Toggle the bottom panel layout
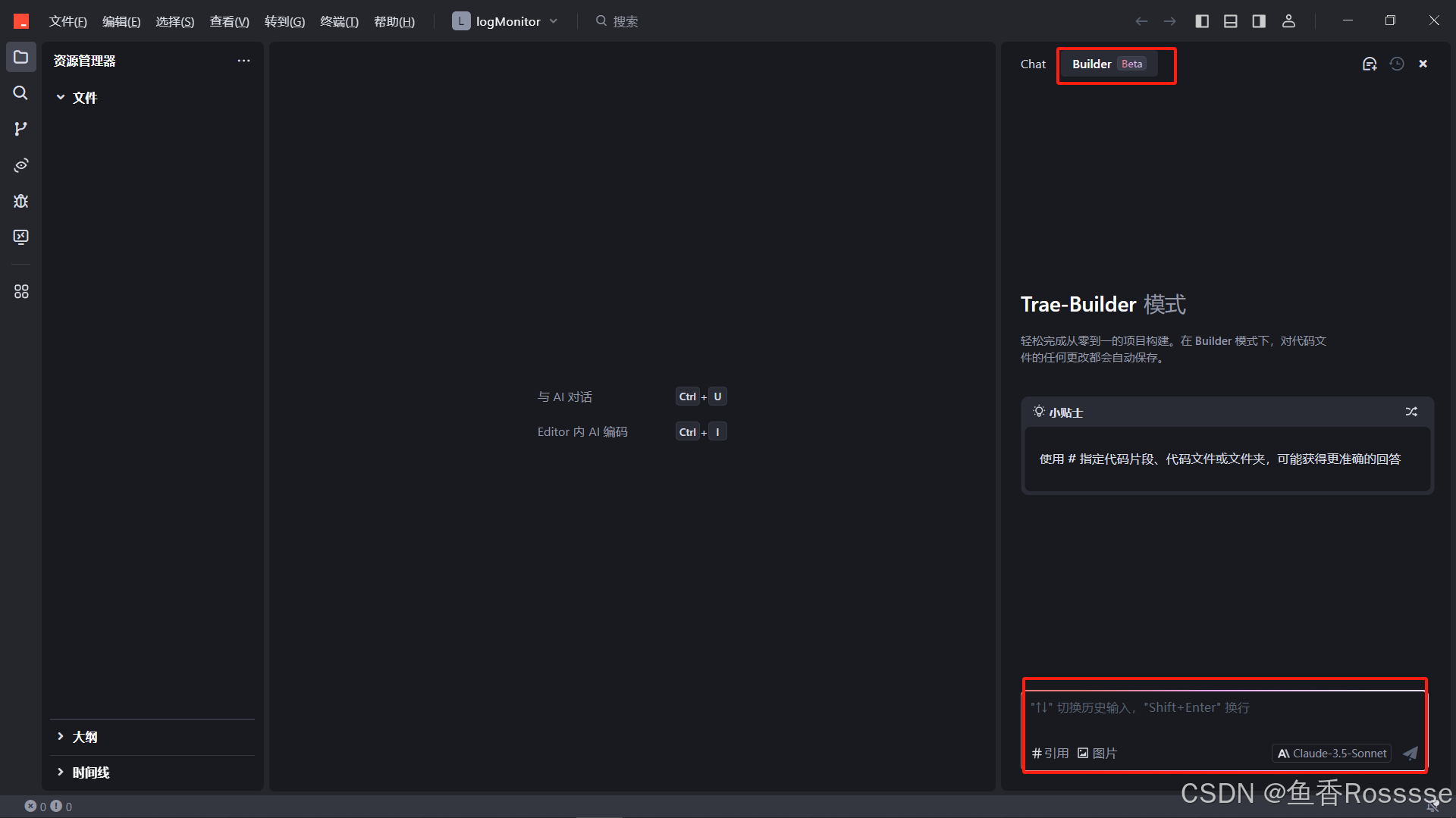The width and height of the screenshot is (1456, 818). pyautogui.click(x=1230, y=21)
